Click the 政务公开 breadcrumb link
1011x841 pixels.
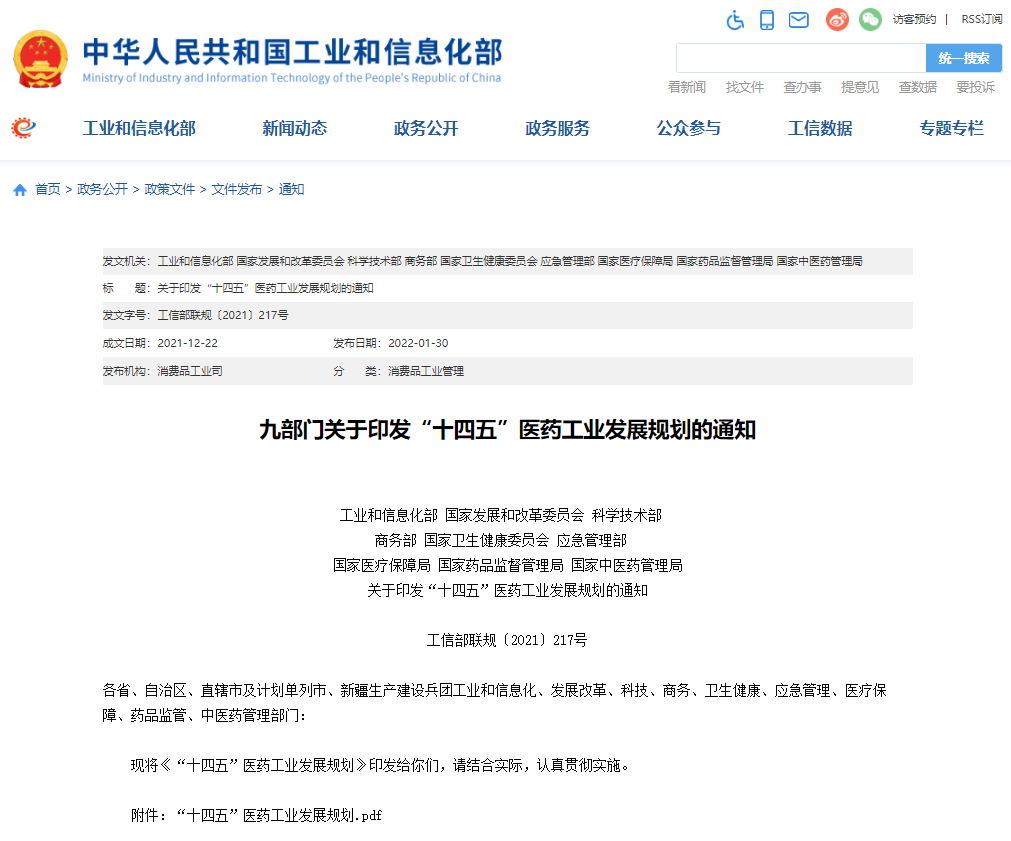(103, 189)
